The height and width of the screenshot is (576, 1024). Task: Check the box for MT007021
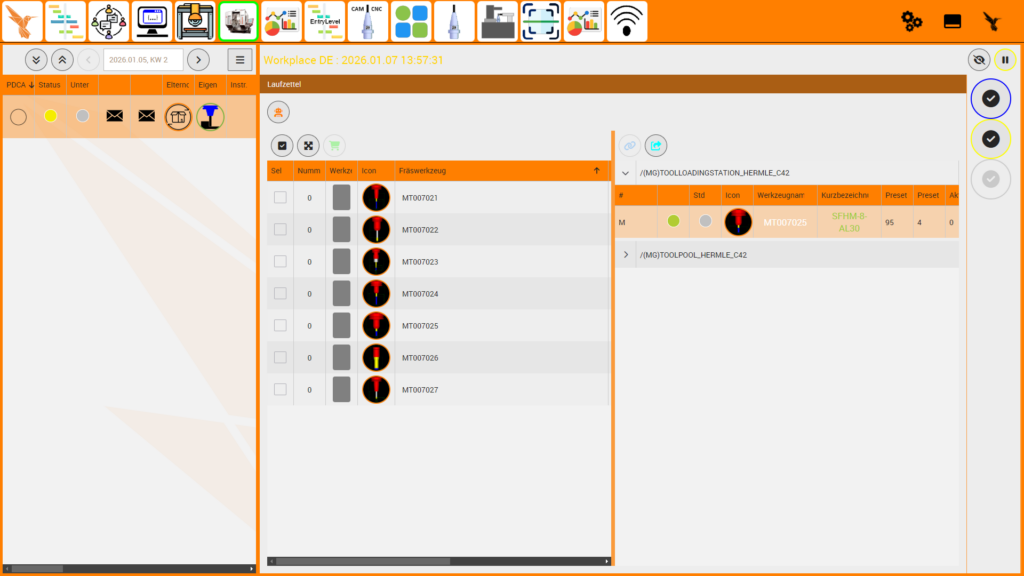click(x=280, y=197)
